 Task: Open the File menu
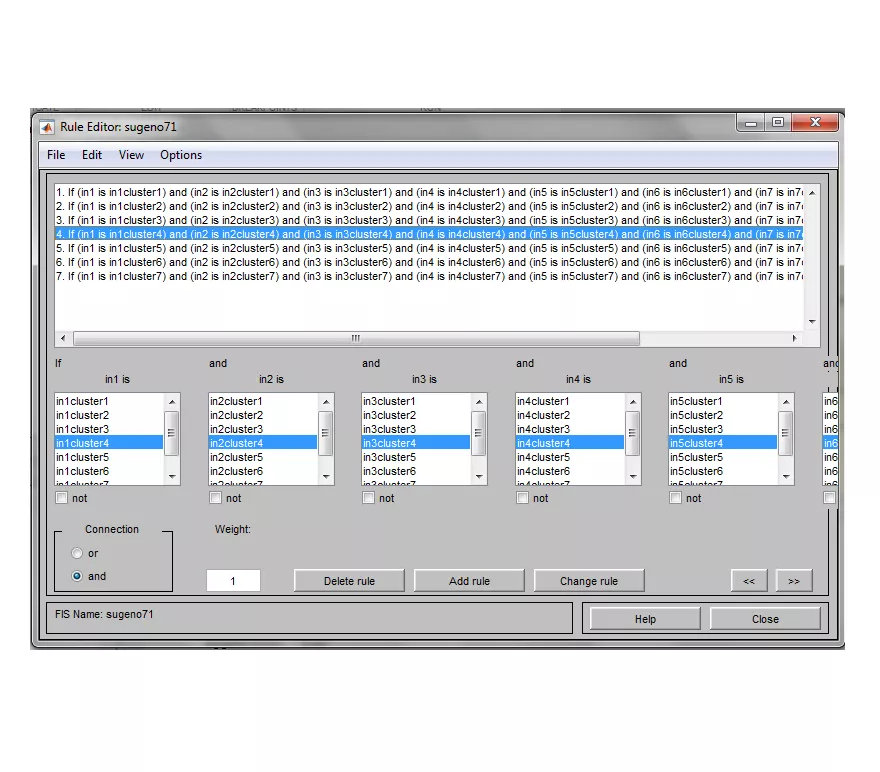pyautogui.click(x=56, y=155)
